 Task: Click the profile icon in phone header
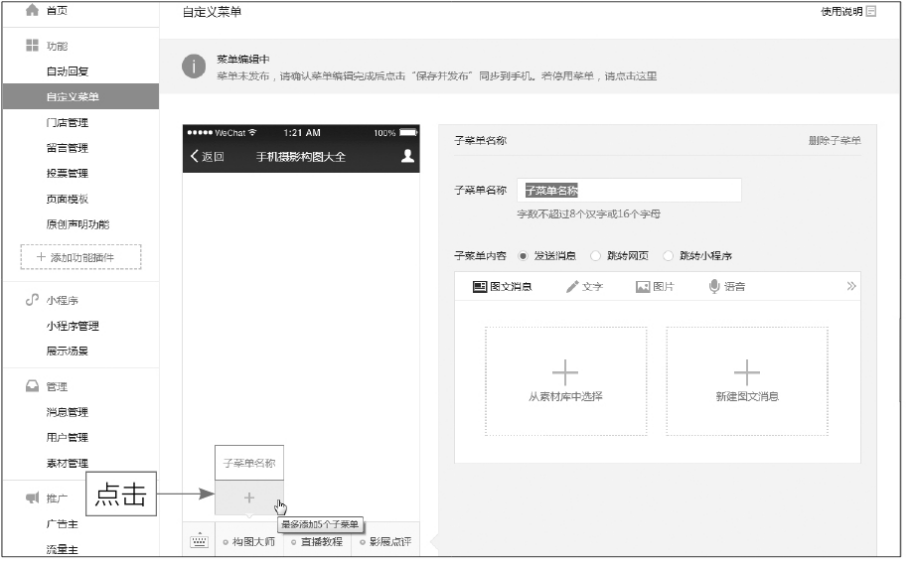pos(406,156)
